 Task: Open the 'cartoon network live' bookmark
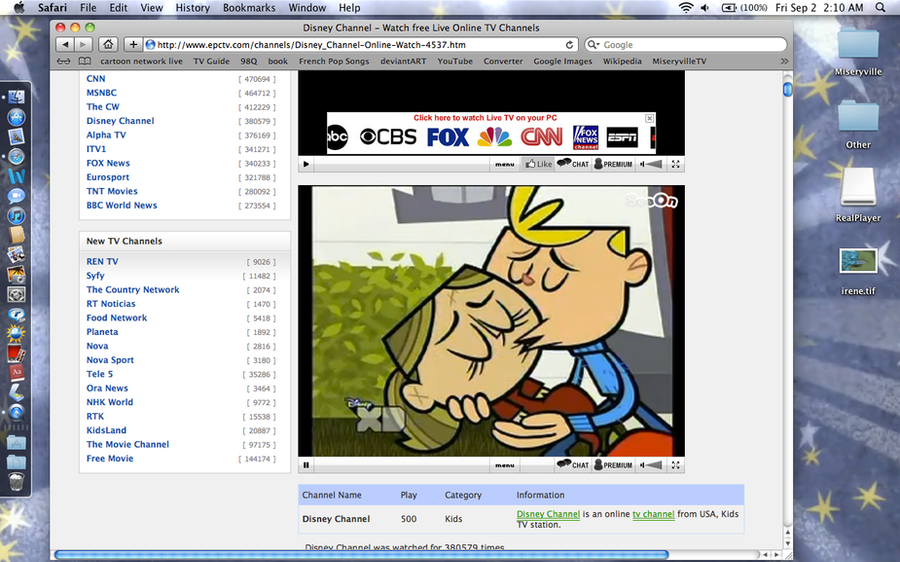141,61
